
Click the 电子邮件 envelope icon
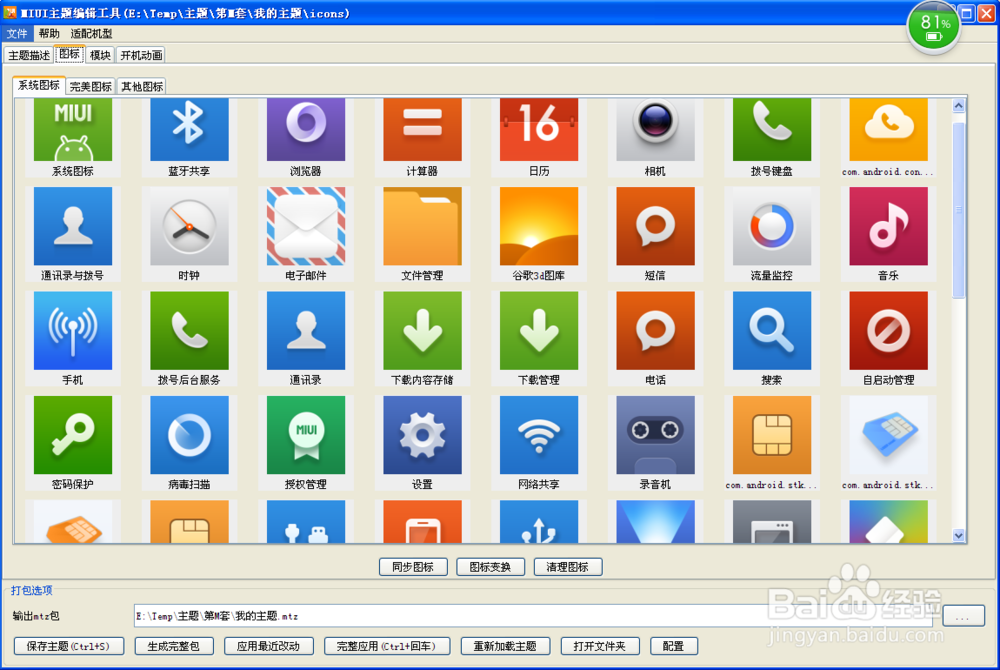pos(306,226)
